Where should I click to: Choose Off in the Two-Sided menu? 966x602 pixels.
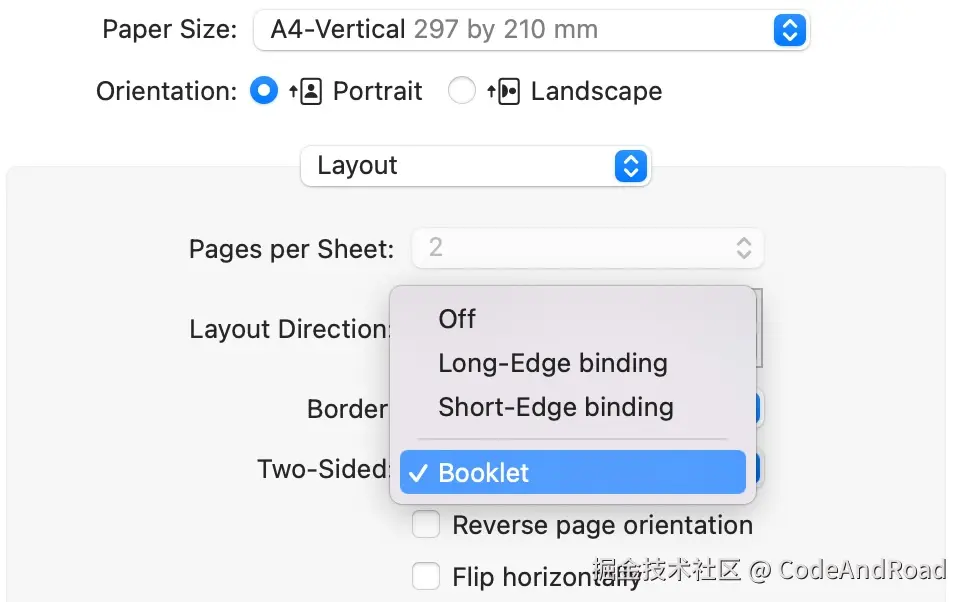(x=457, y=319)
